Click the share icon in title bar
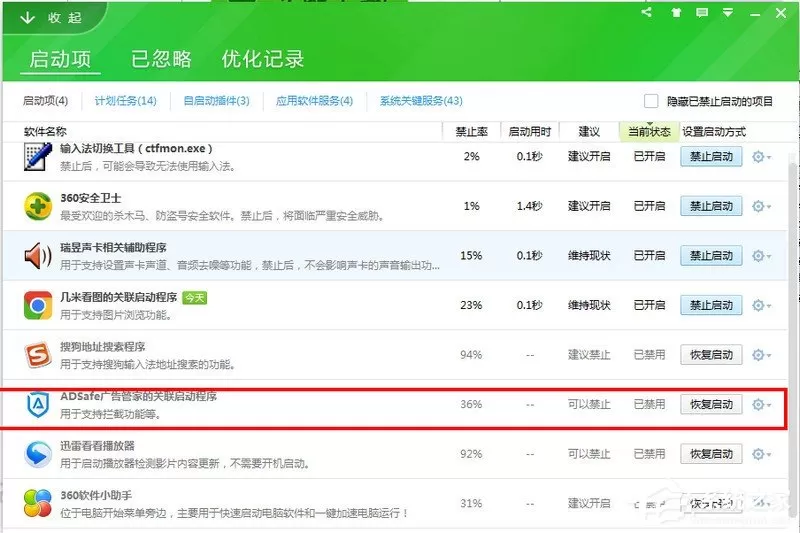 point(646,13)
